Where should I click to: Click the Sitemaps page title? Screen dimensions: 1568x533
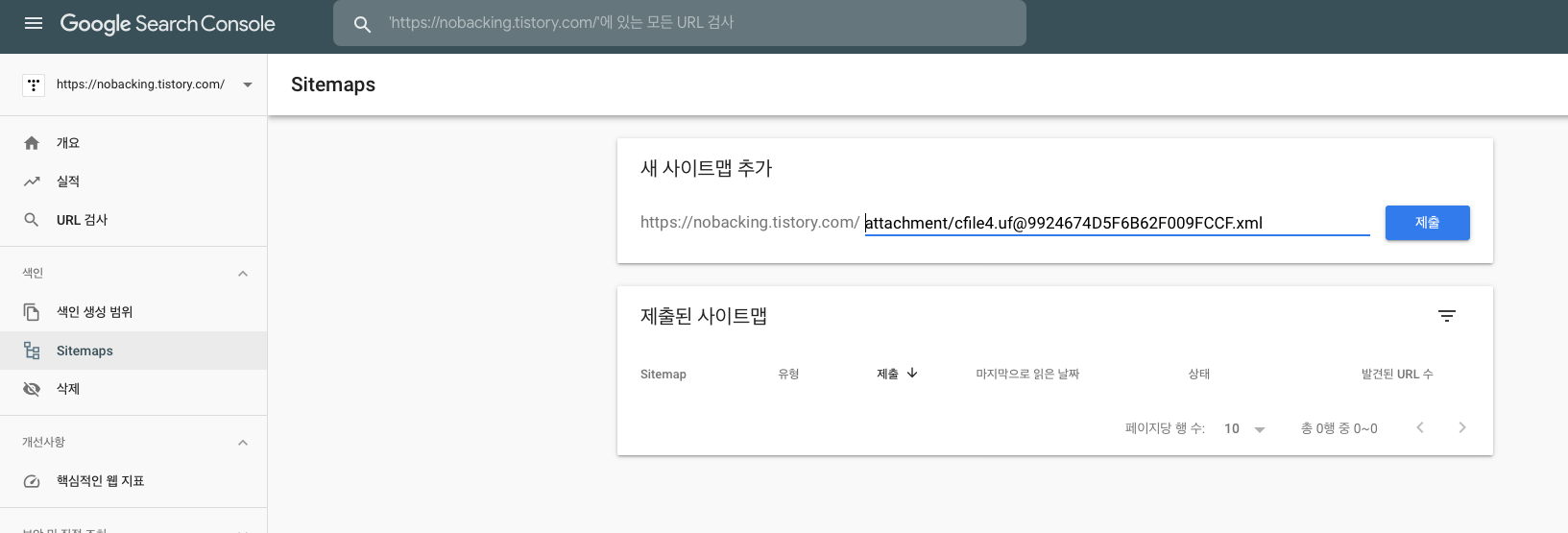(x=333, y=85)
